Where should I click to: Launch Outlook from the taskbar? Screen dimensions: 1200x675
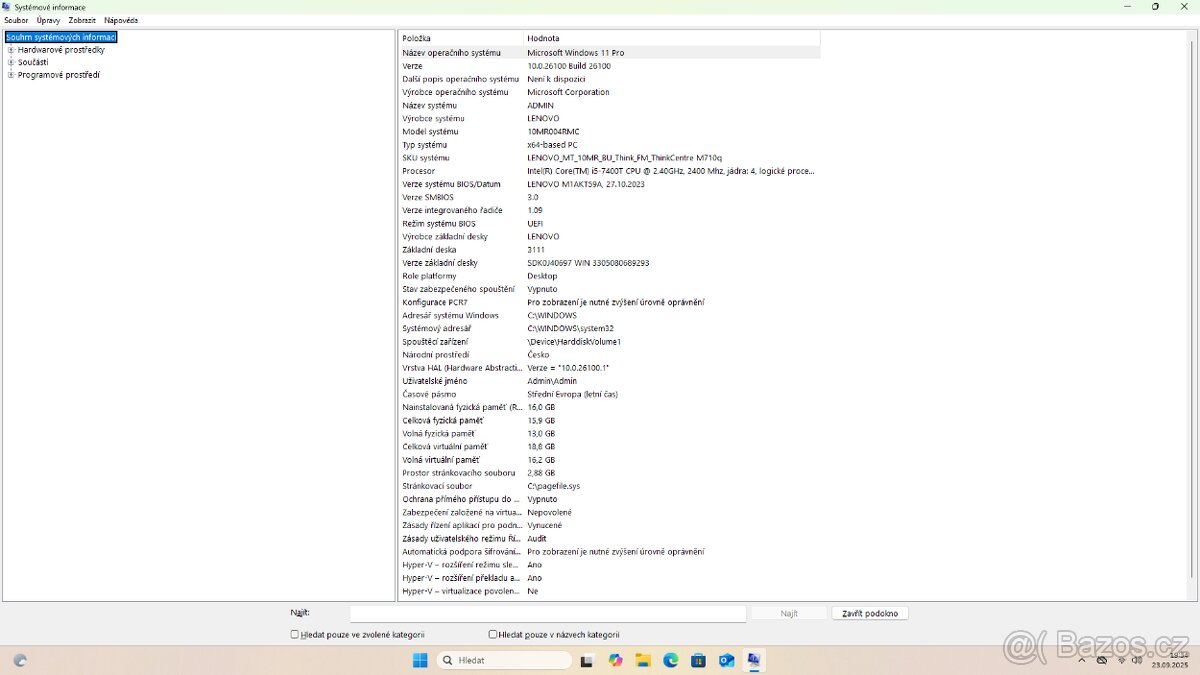726,660
